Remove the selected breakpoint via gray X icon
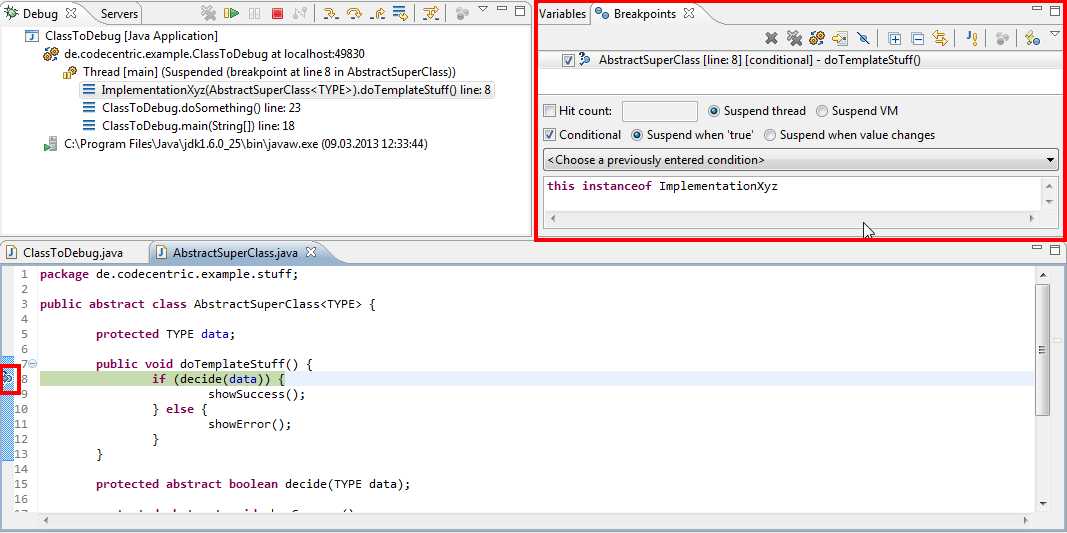This screenshot has height=533, width=1067. 771,38
